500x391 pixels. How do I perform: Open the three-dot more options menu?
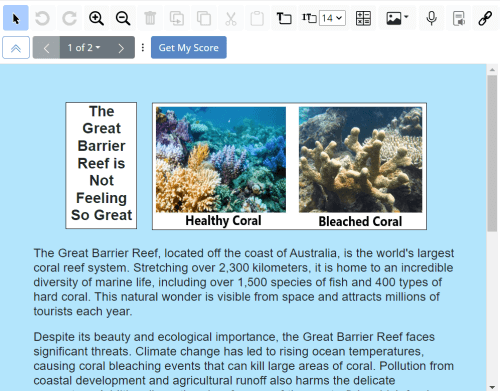[x=143, y=48]
